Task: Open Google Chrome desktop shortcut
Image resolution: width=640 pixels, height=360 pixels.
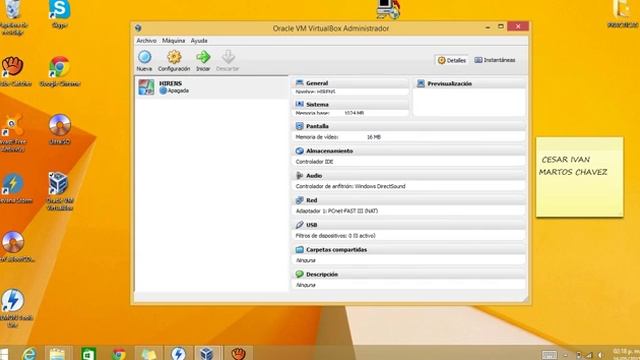Action: [60, 72]
